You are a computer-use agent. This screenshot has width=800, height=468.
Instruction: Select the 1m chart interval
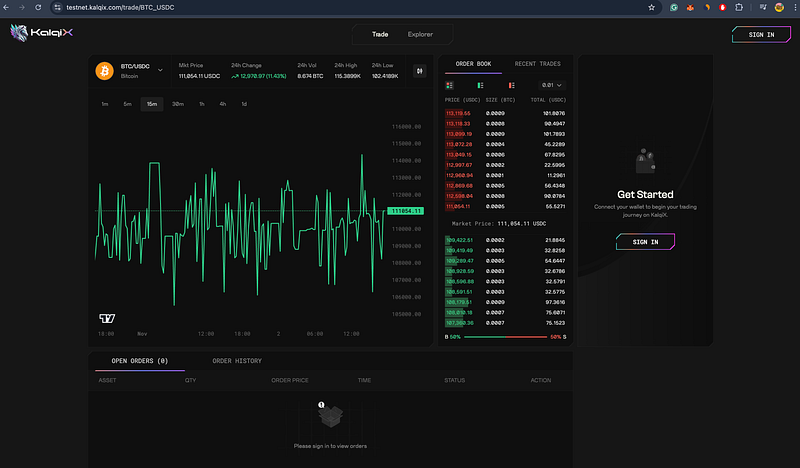(x=105, y=104)
